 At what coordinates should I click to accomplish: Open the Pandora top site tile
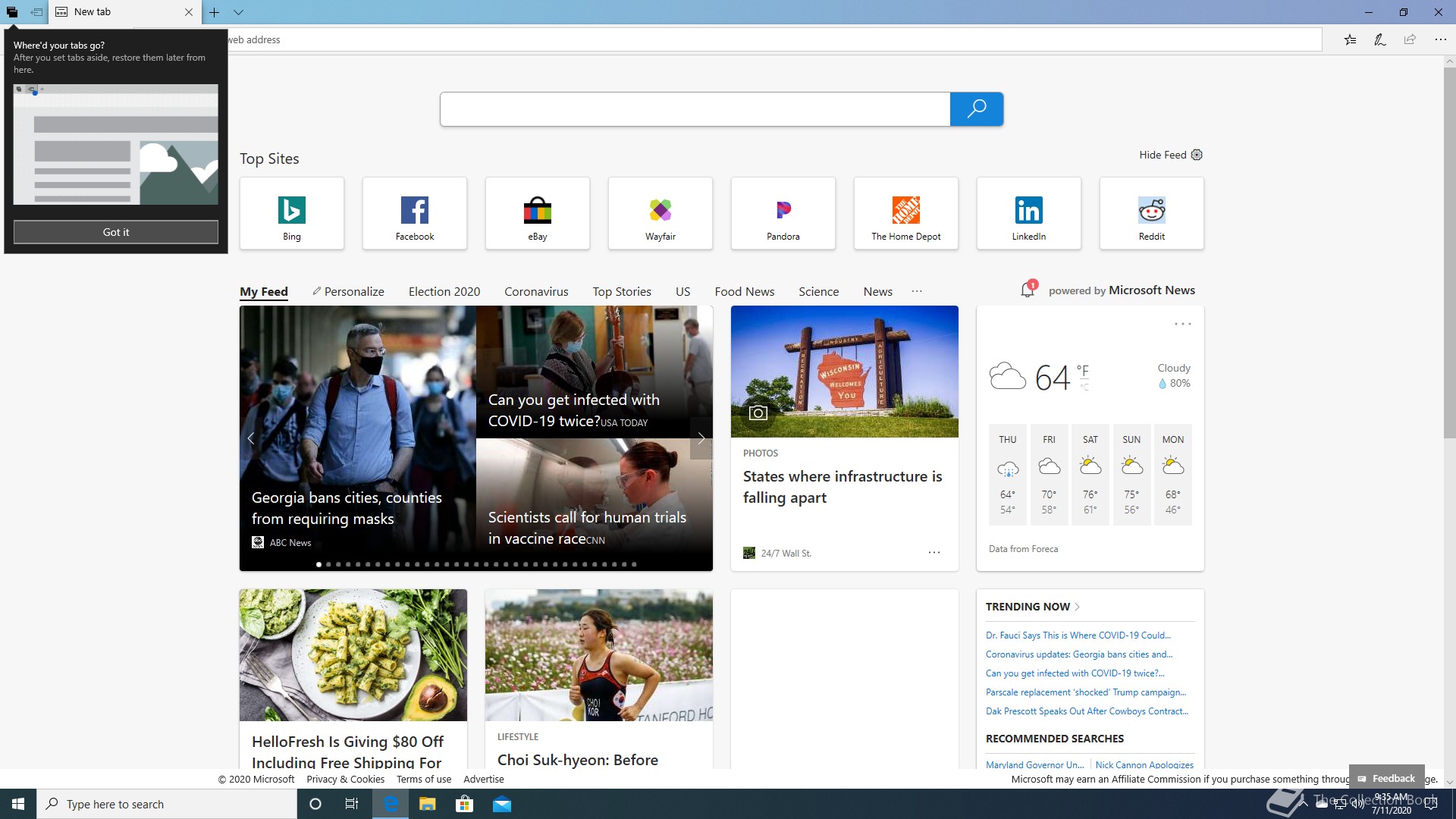783,213
